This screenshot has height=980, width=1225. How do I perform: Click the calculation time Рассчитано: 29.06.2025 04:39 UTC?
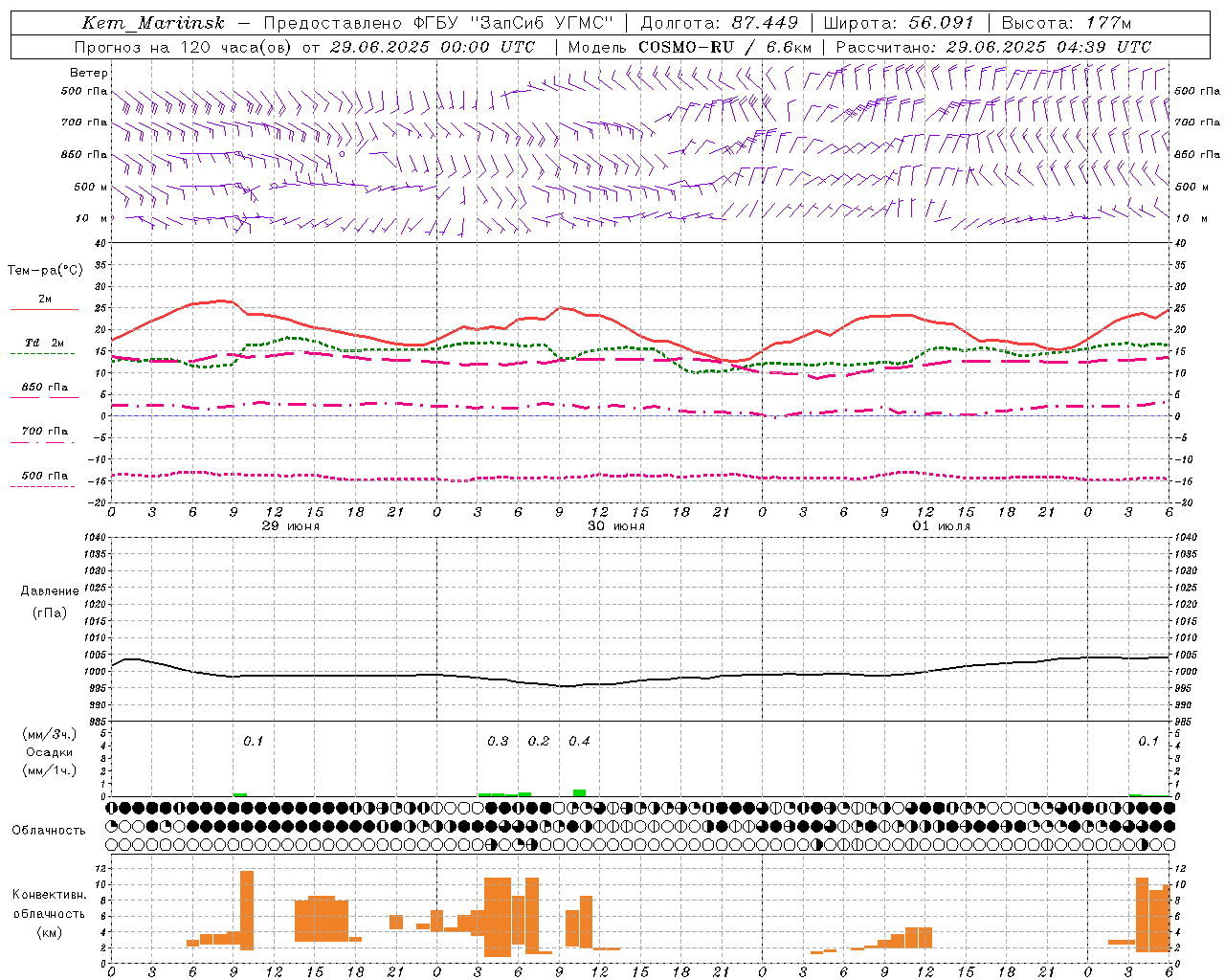[x=993, y=47]
